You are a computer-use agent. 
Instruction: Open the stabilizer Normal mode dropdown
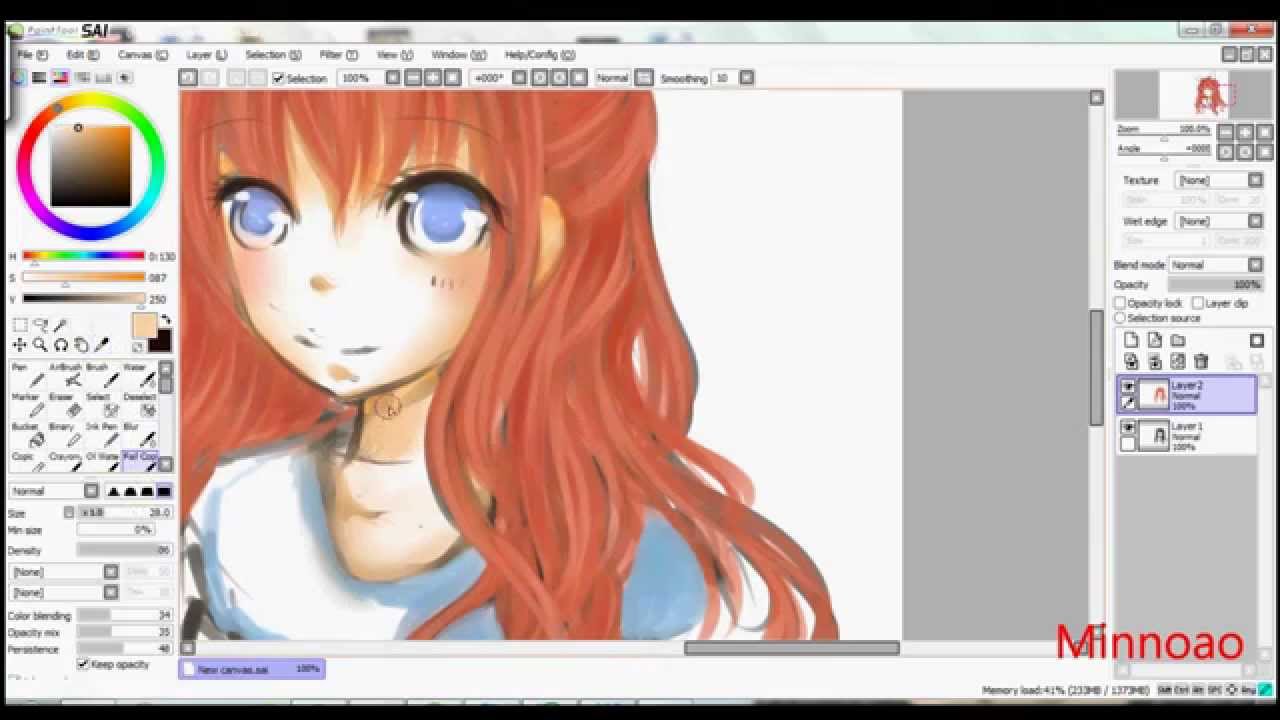[x=644, y=78]
